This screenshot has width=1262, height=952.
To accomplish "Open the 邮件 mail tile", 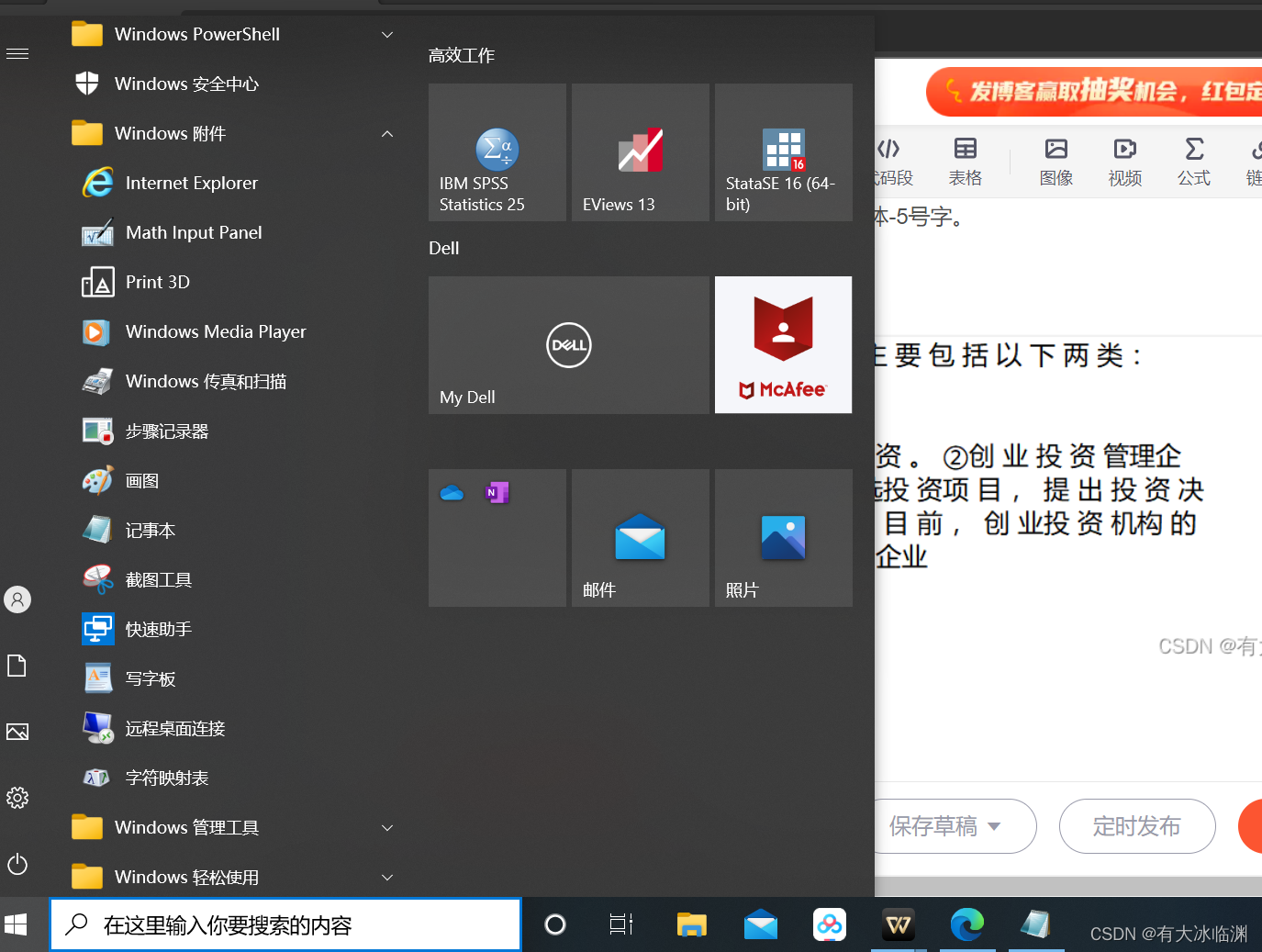I will 641,538.
